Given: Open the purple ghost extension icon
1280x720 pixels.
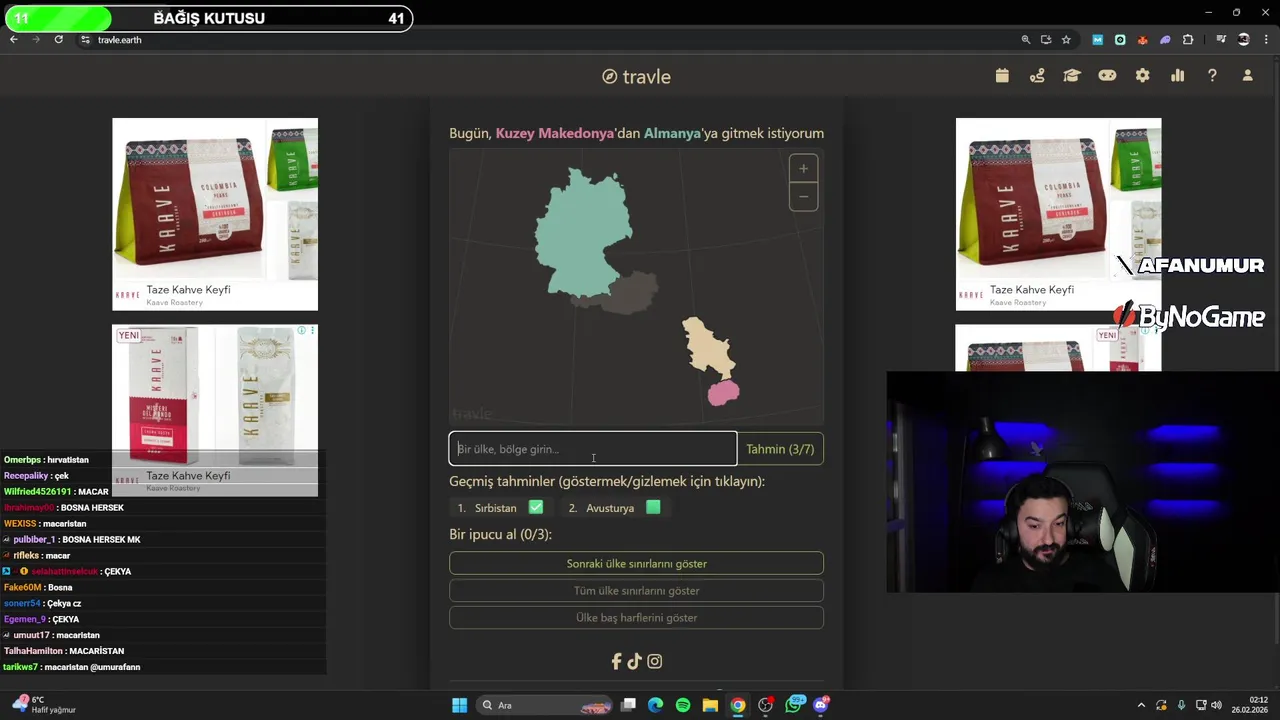Looking at the screenshot, I should [1165, 40].
